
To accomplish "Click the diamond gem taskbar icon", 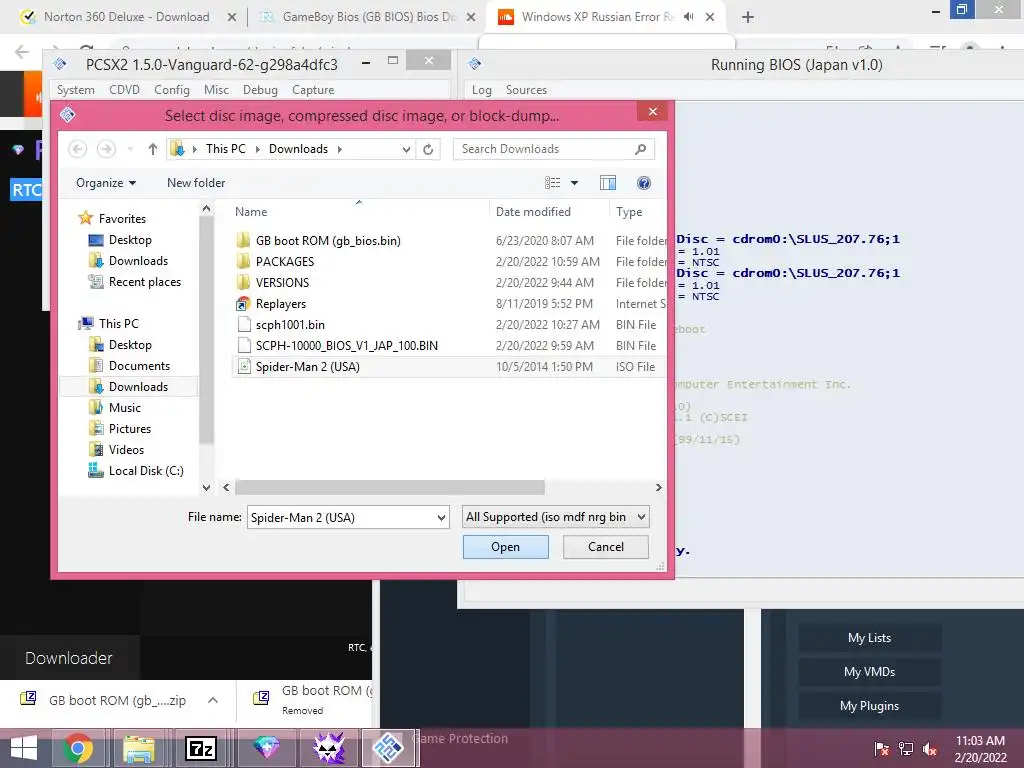I will (x=266, y=748).
